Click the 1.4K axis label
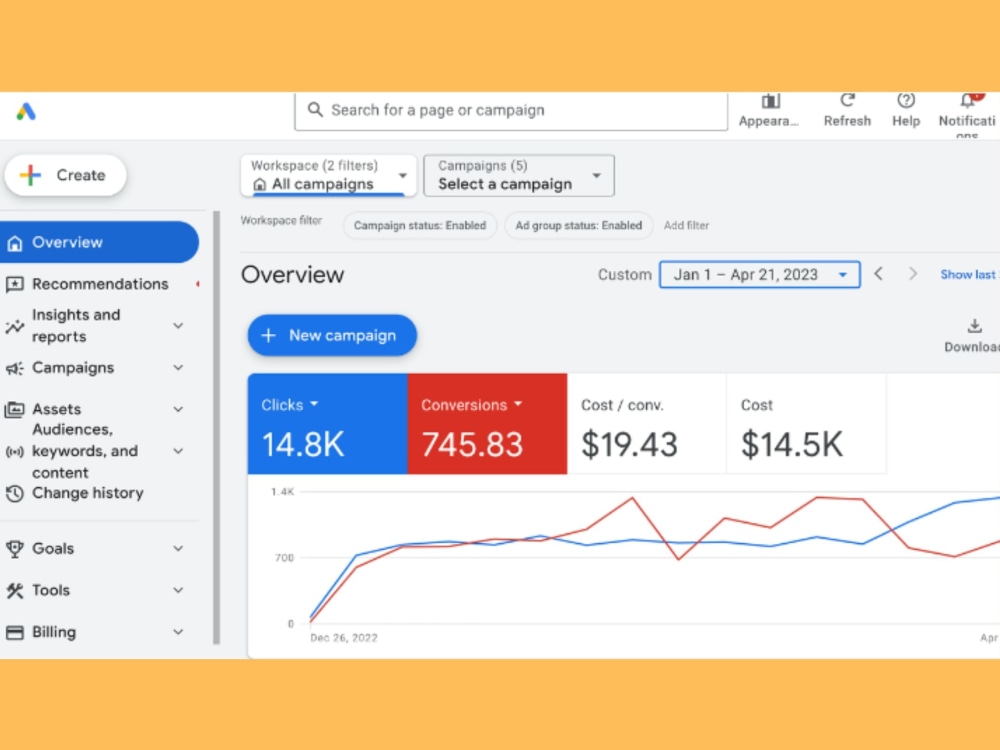This screenshot has height=750, width=1000. 283,492
